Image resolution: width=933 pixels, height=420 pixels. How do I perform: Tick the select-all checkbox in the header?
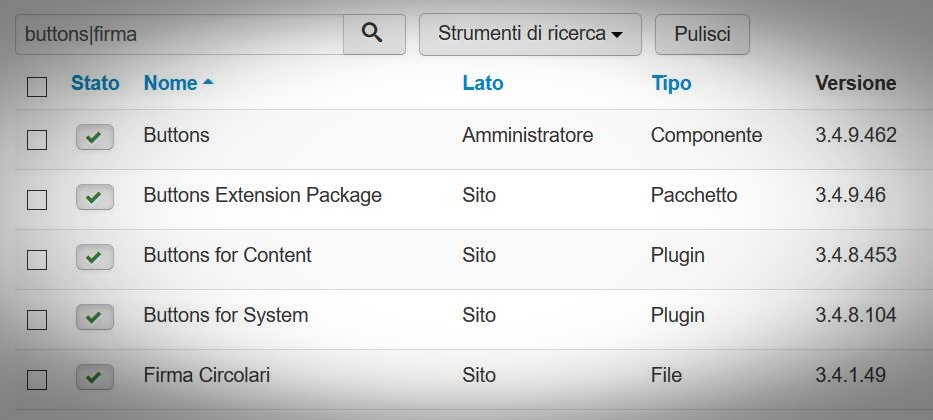[37, 87]
